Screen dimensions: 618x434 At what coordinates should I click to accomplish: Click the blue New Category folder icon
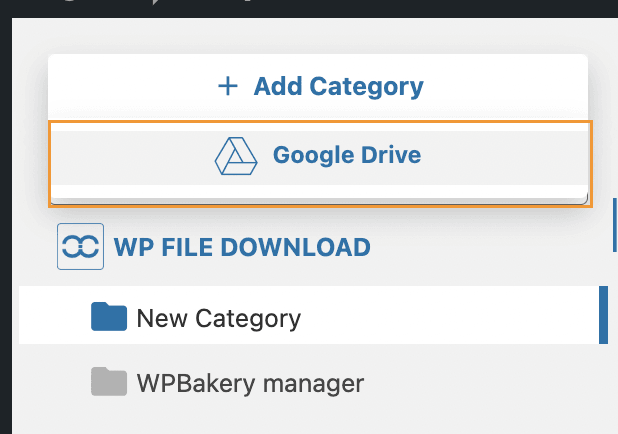(x=109, y=318)
